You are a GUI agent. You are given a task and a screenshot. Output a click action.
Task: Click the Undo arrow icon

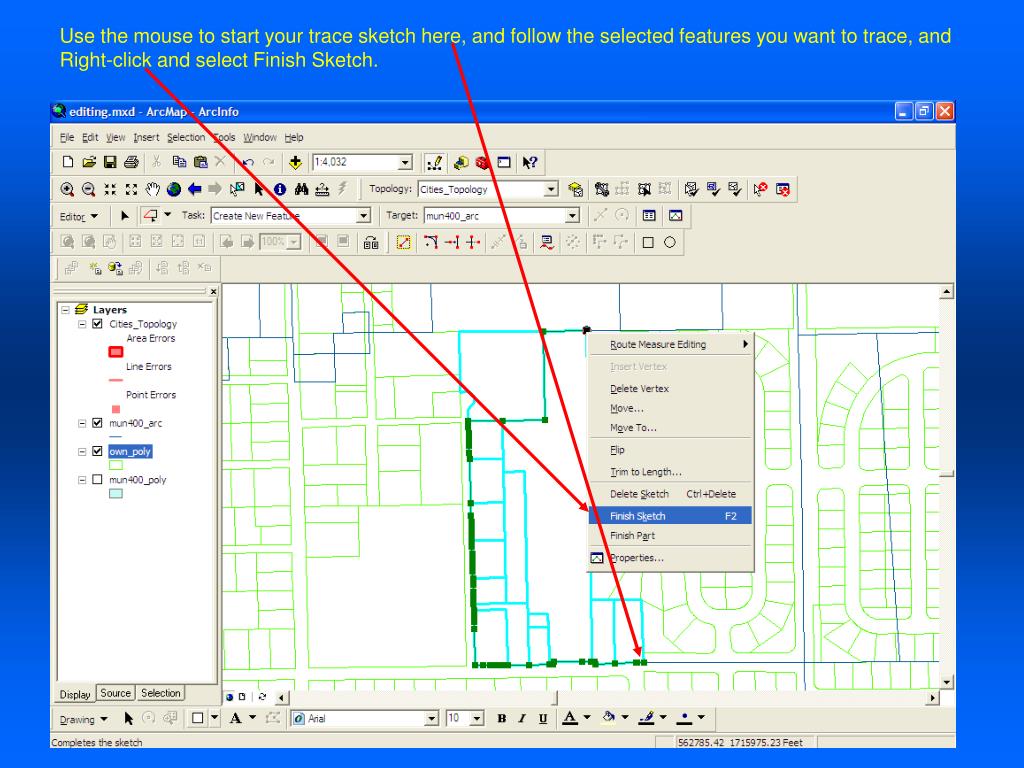tap(248, 162)
